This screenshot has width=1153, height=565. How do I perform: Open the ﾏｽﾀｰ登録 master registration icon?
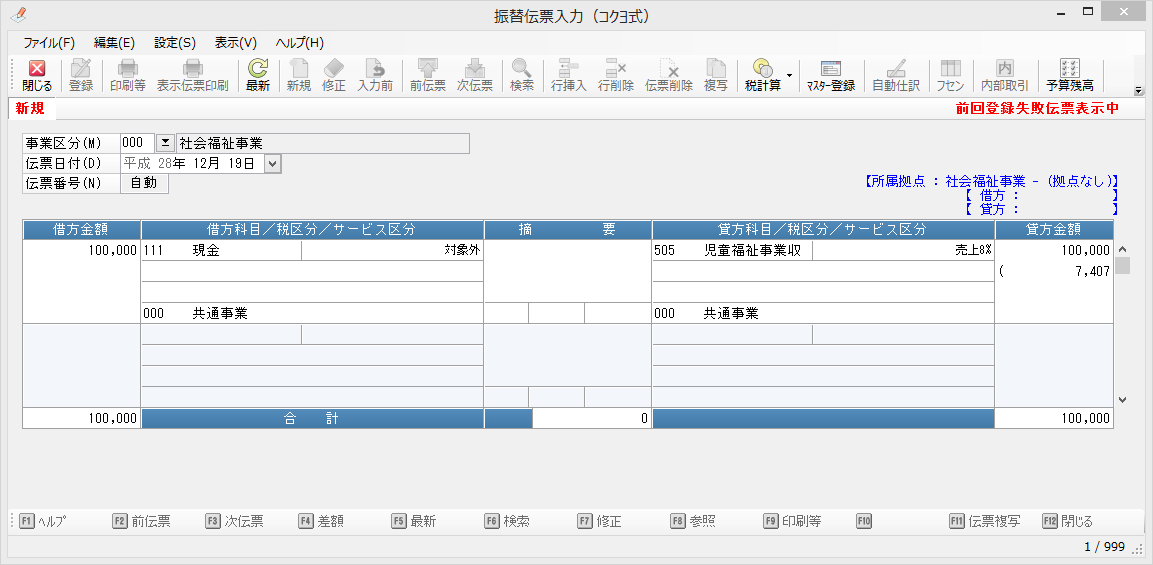point(830,75)
